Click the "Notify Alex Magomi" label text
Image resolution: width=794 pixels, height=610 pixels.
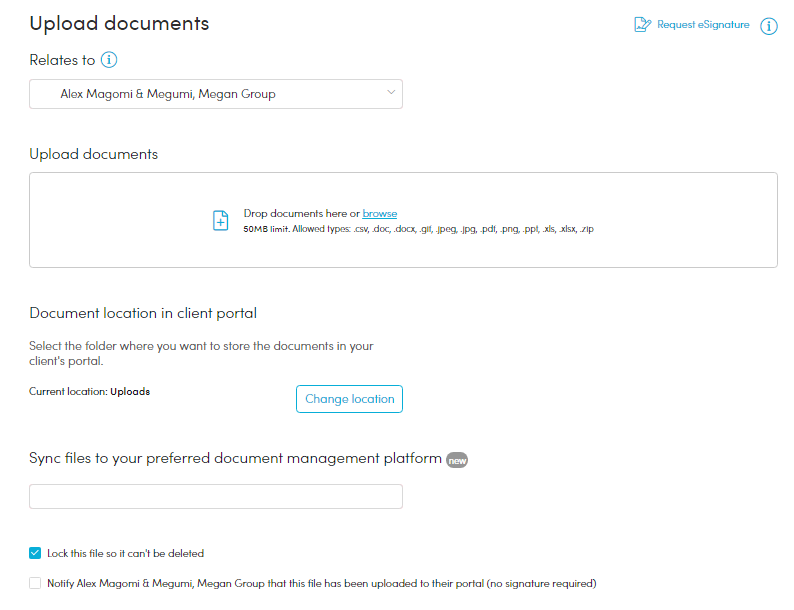320,583
